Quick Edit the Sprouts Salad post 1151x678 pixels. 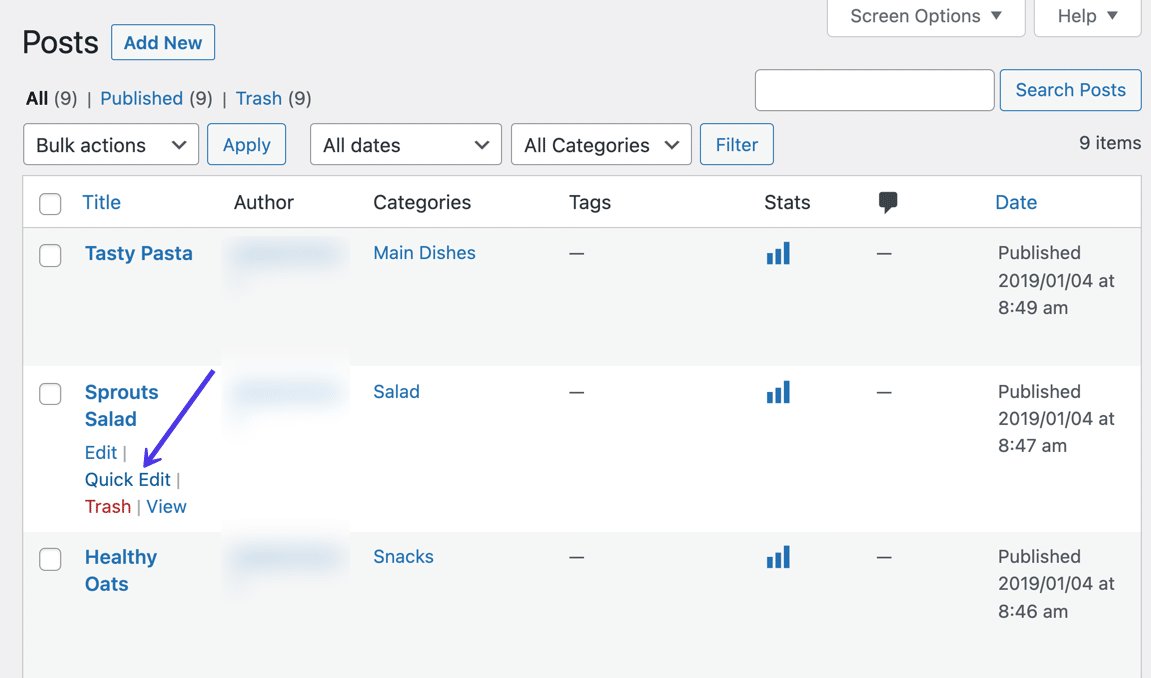click(x=127, y=479)
